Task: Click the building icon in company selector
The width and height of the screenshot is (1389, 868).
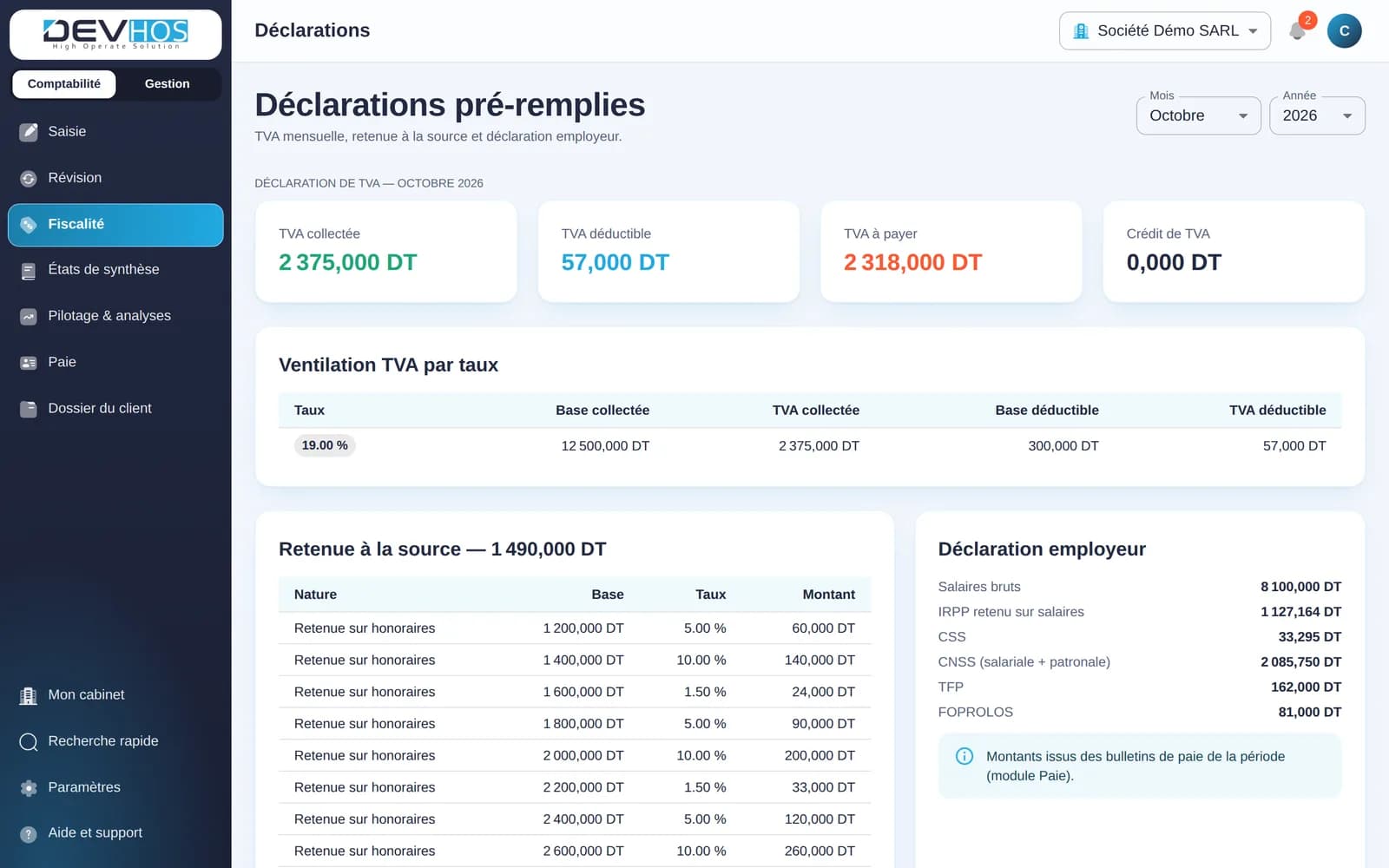Action: [1081, 31]
